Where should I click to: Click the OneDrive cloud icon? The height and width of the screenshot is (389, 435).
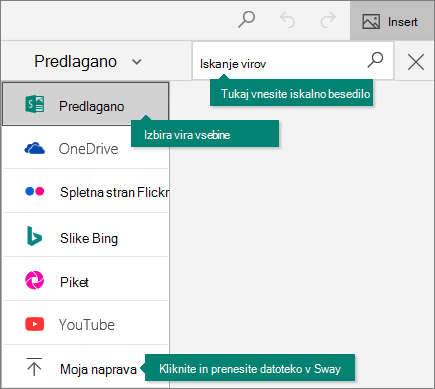tap(35, 148)
